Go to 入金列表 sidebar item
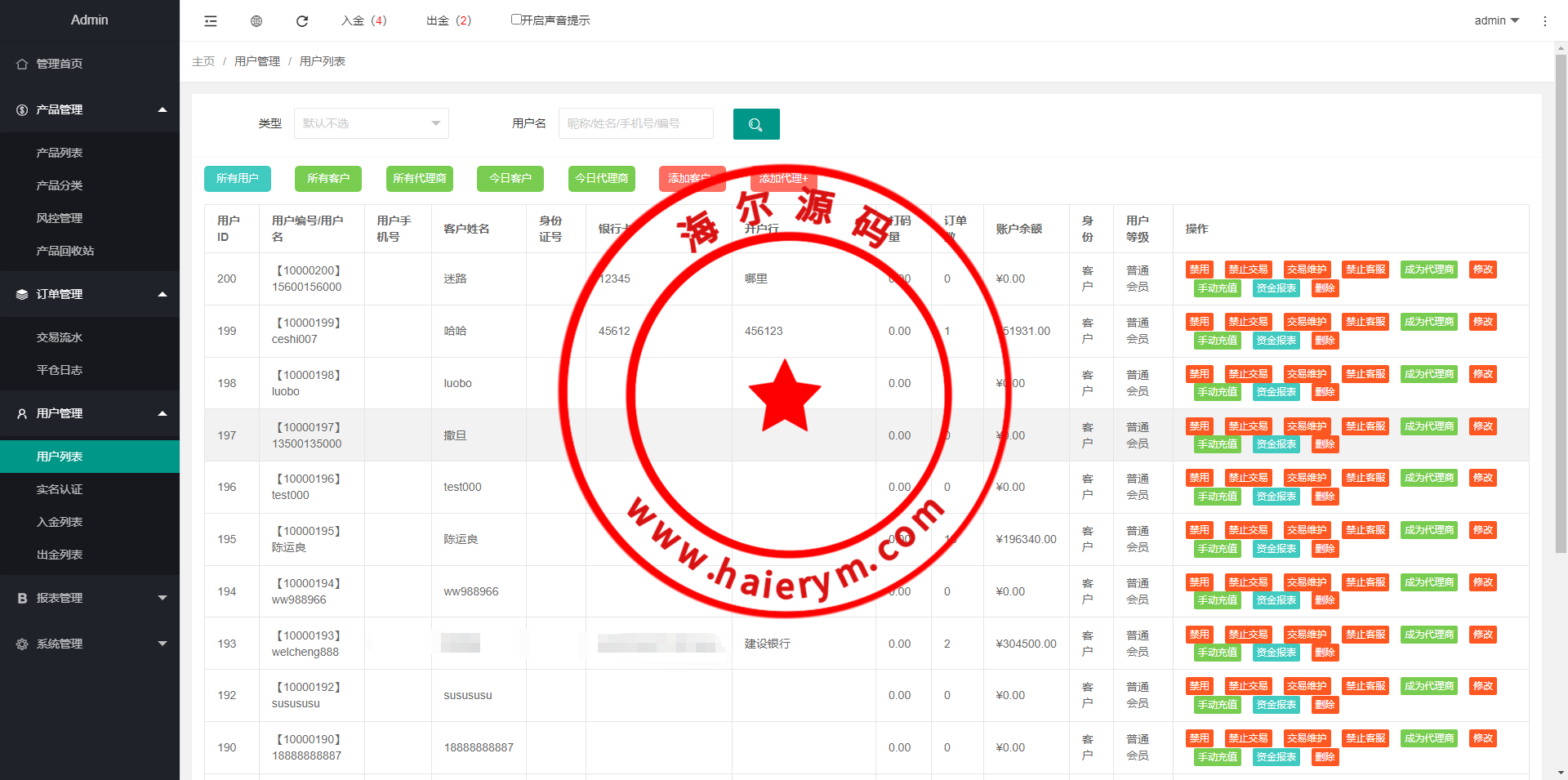 (x=60, y=522)
